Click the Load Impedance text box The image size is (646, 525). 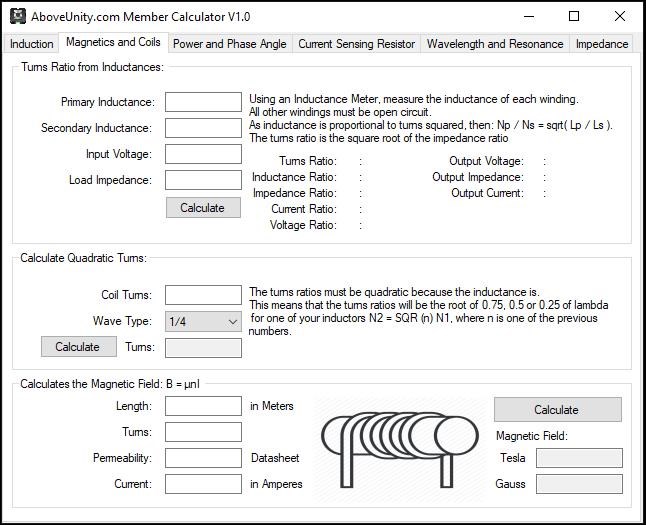(203, 180)
